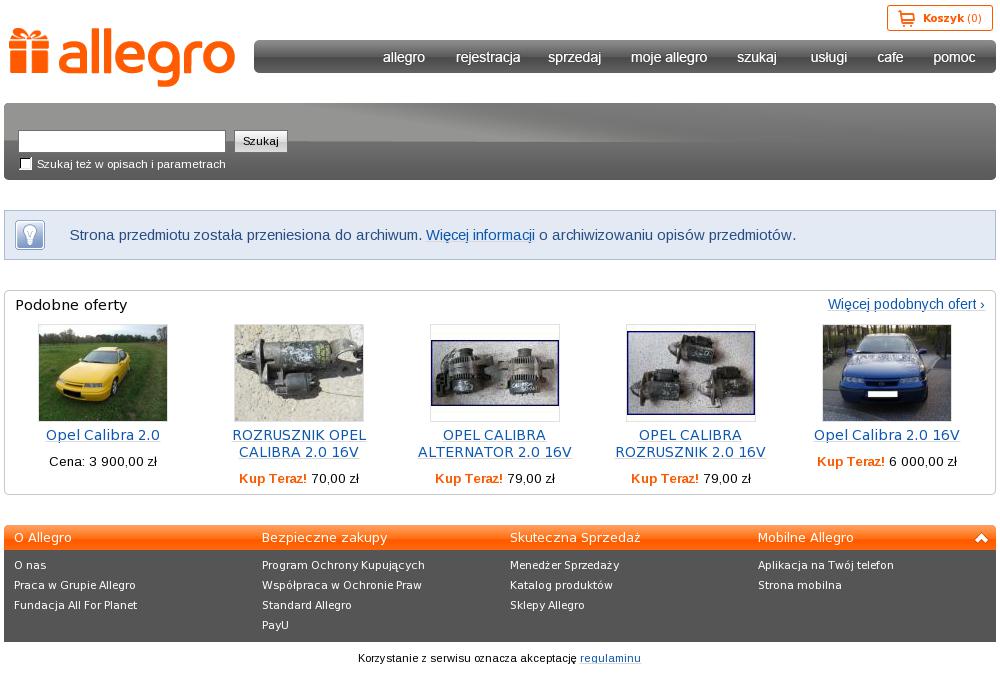The image size is (1000, 678).
Task: Open Fundacja All For Planet link
Action: (75, 605)
